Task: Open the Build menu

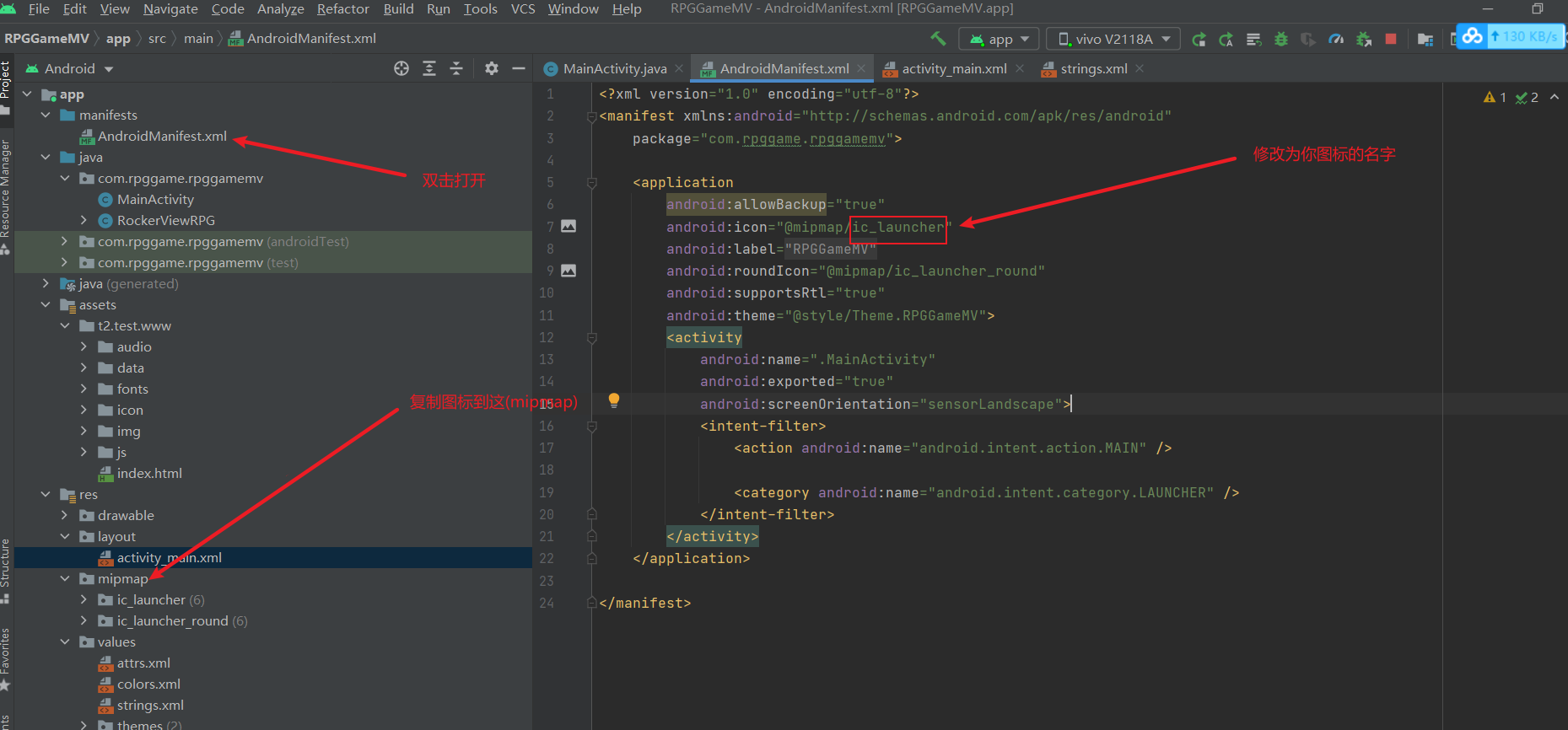Action: coord(398,9)
